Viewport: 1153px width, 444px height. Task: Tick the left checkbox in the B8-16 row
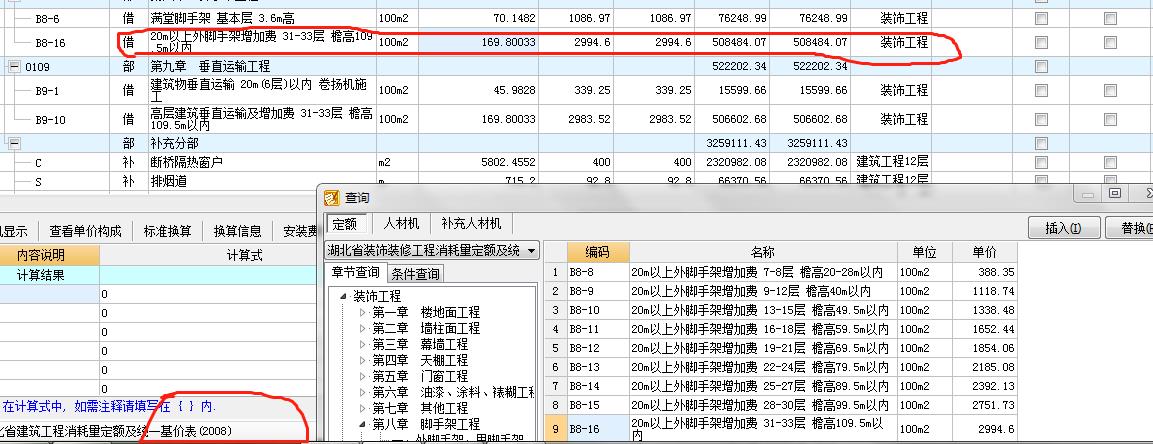click(x=1041, y=43)
